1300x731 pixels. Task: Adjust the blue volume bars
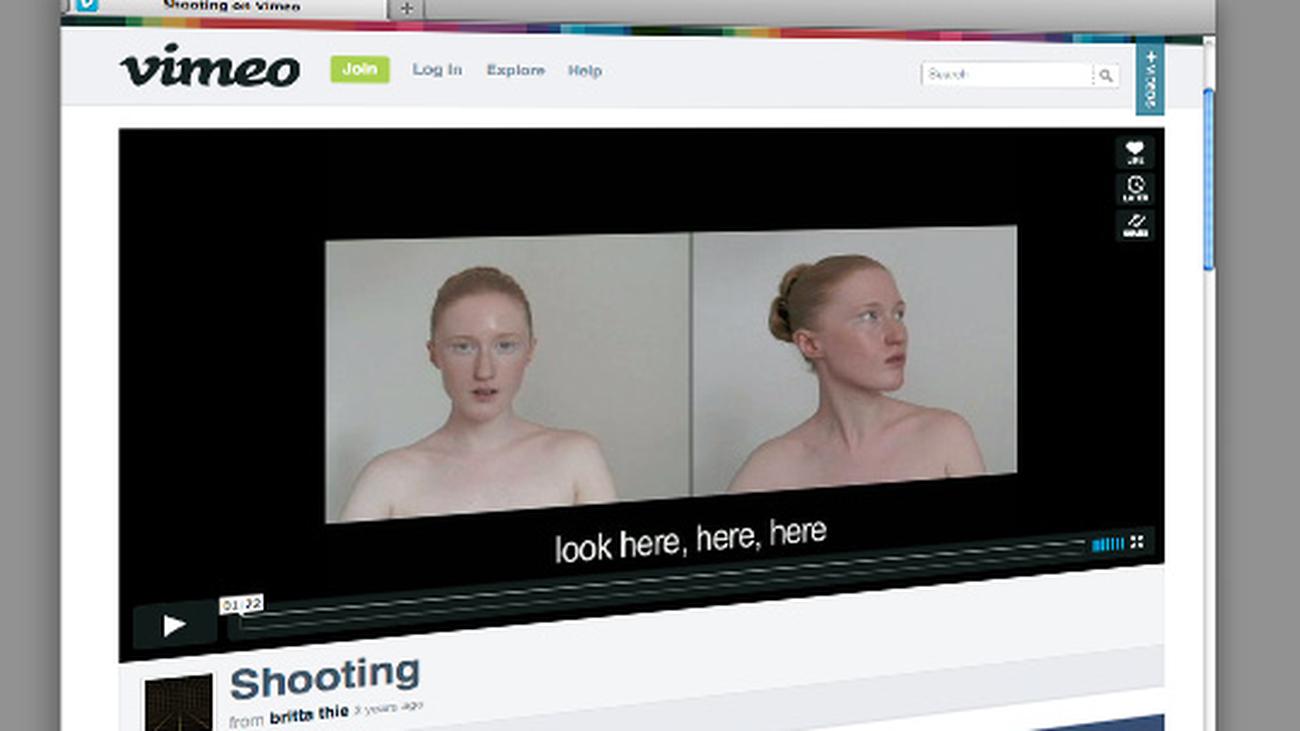pyautogui.click(x=1107, y=544)
